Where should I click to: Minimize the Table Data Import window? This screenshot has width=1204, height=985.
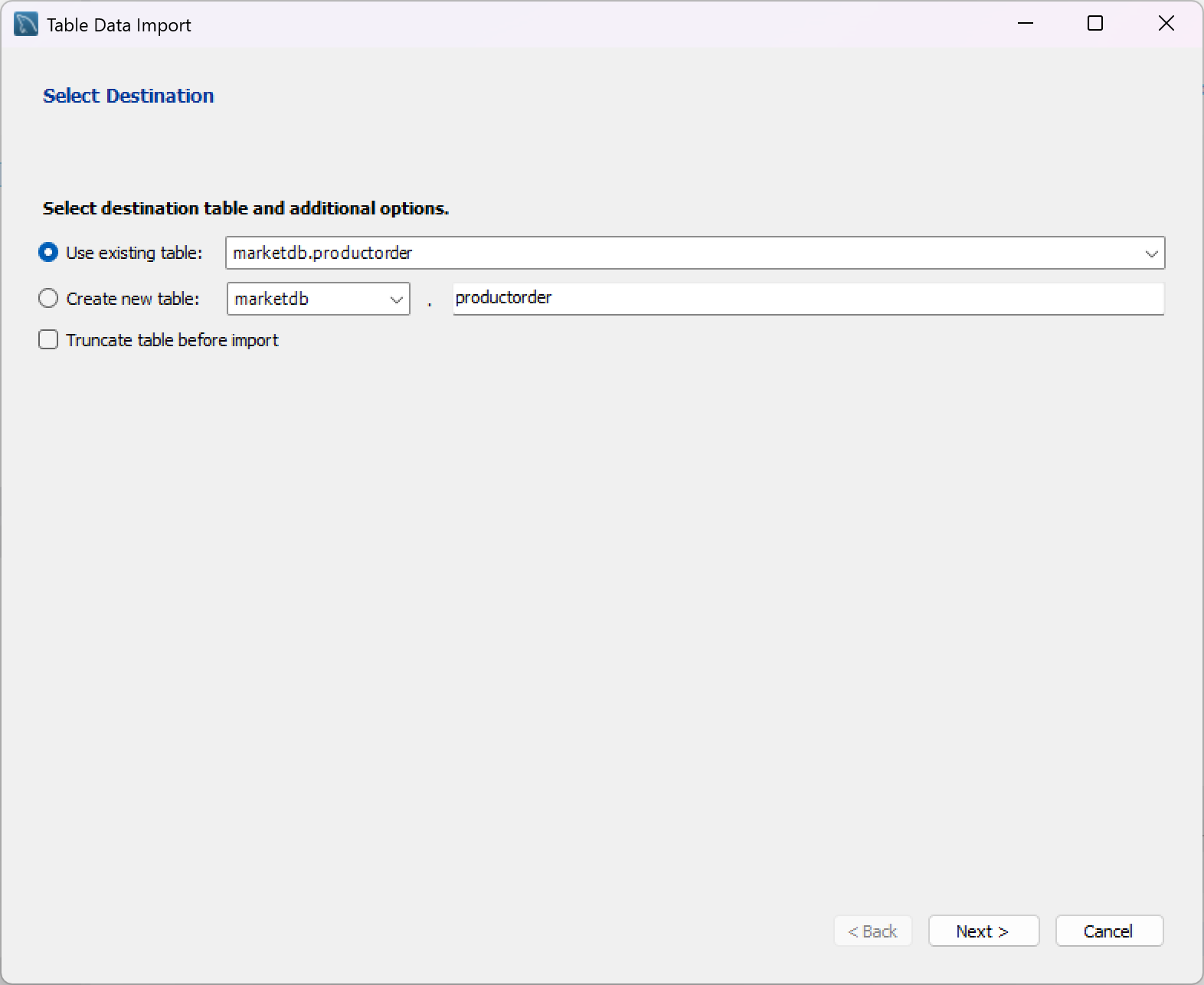click(1026, 24)
